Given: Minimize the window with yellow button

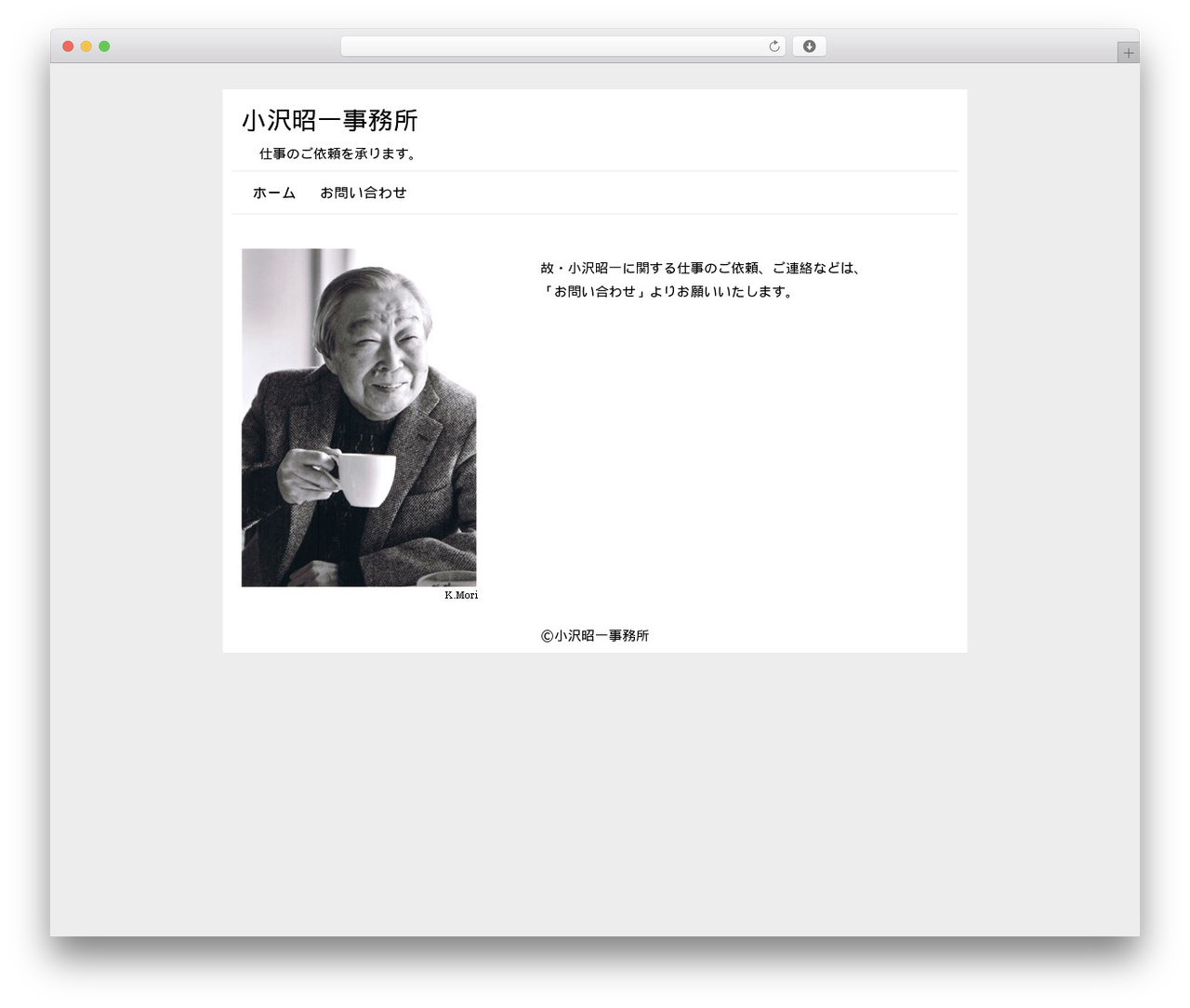Looking at the screenshot, I should (x=86, y=46).
